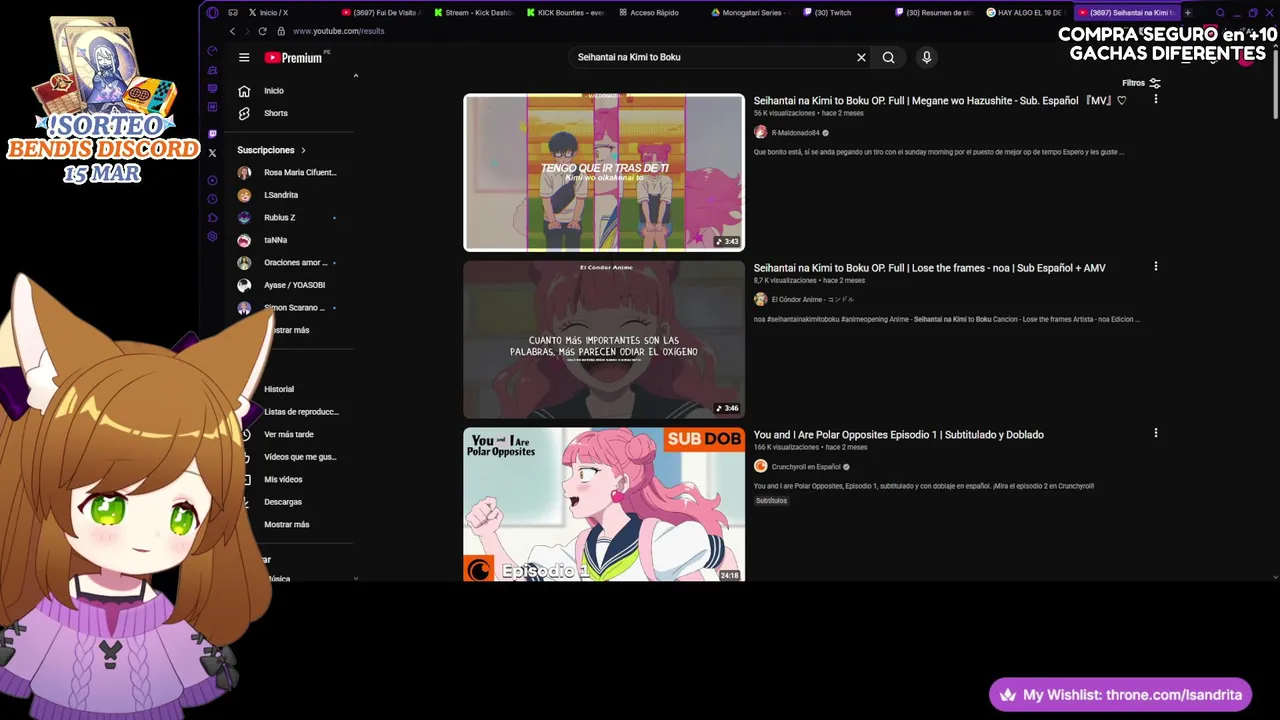Reload the page with refresh icon
The height and width of the screenshot is (720, 1280).
click(x=262, y=31)
